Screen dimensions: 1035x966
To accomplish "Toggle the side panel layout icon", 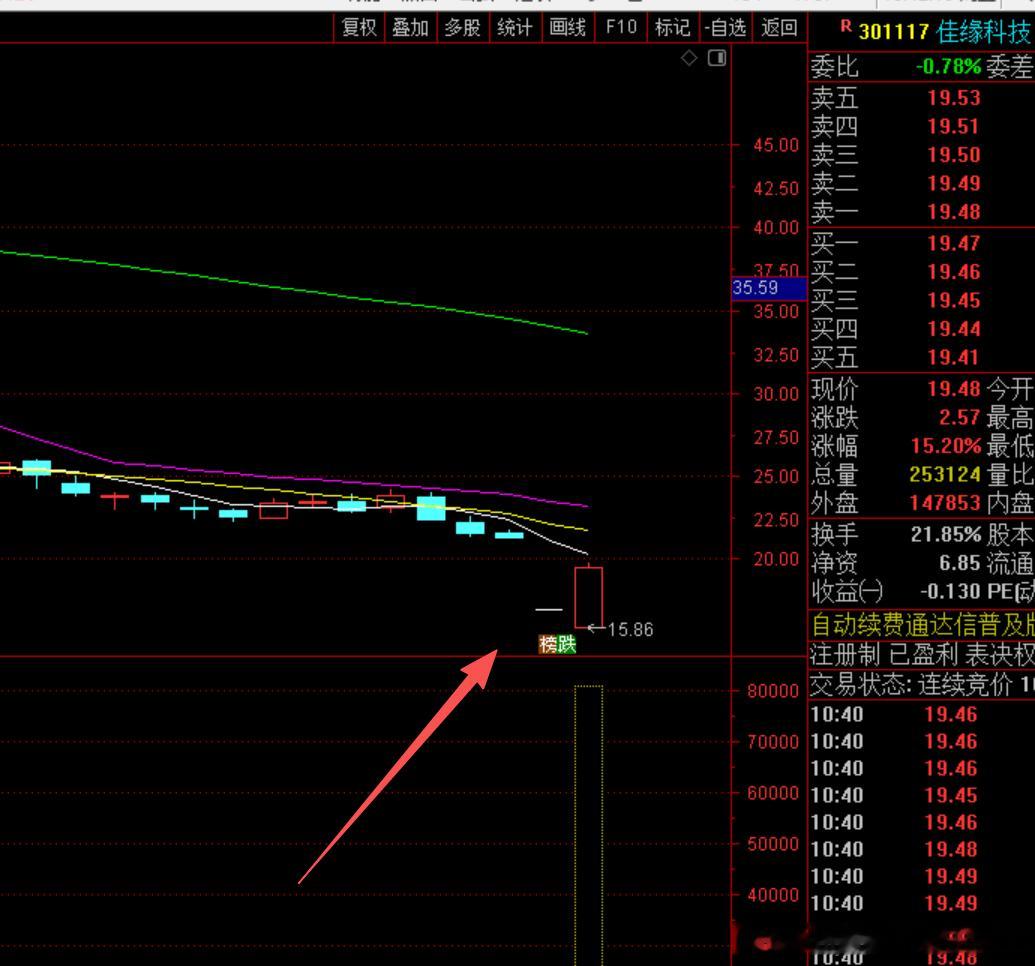I will tap(717, 58).
